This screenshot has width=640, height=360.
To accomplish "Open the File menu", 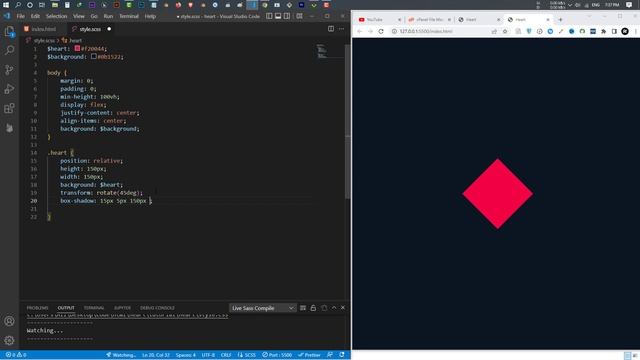I will tap(21, 16).
